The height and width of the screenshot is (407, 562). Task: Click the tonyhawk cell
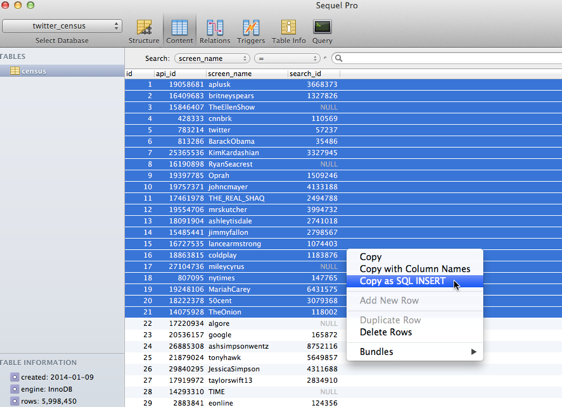(225, 358)
